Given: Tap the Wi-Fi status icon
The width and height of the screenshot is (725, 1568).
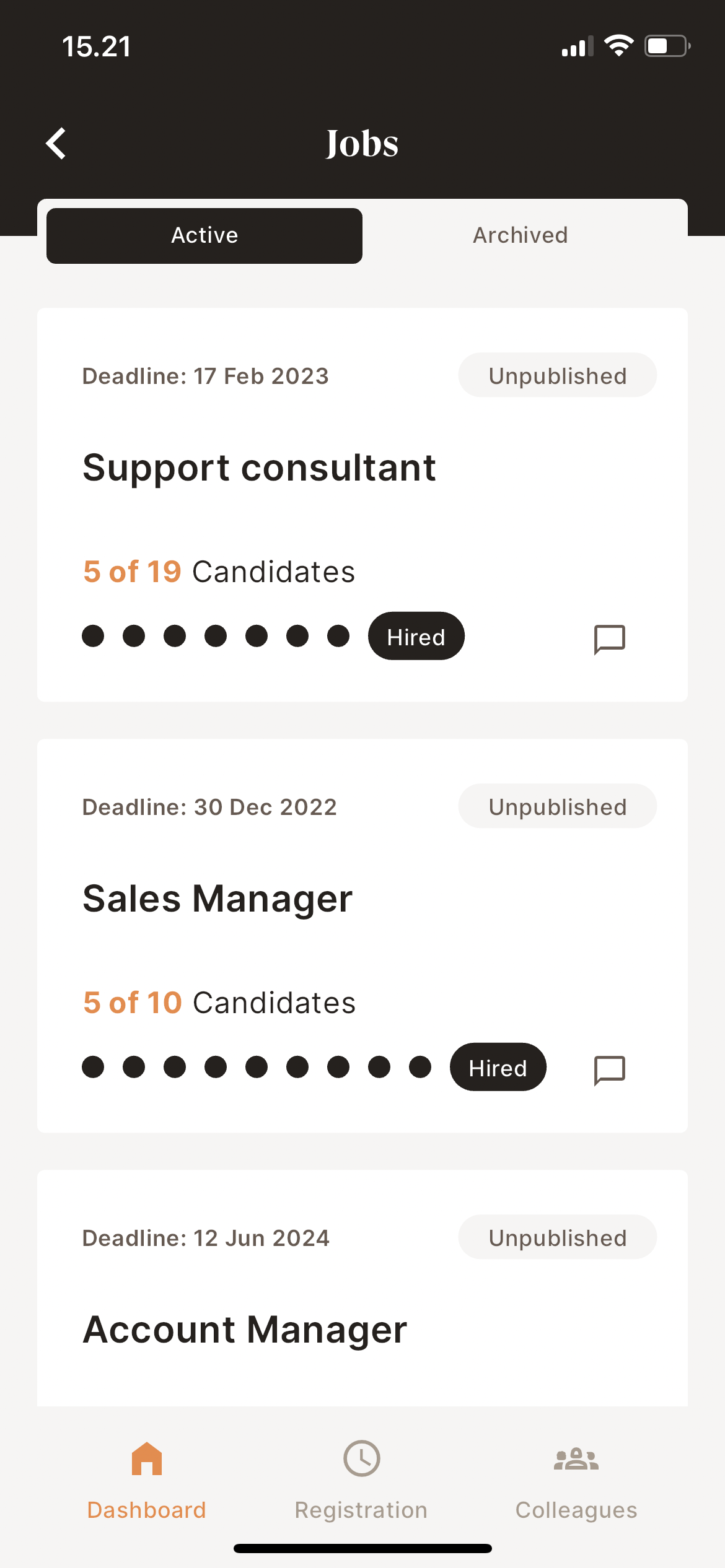Looking at the screenshot, I should [618, 46].
